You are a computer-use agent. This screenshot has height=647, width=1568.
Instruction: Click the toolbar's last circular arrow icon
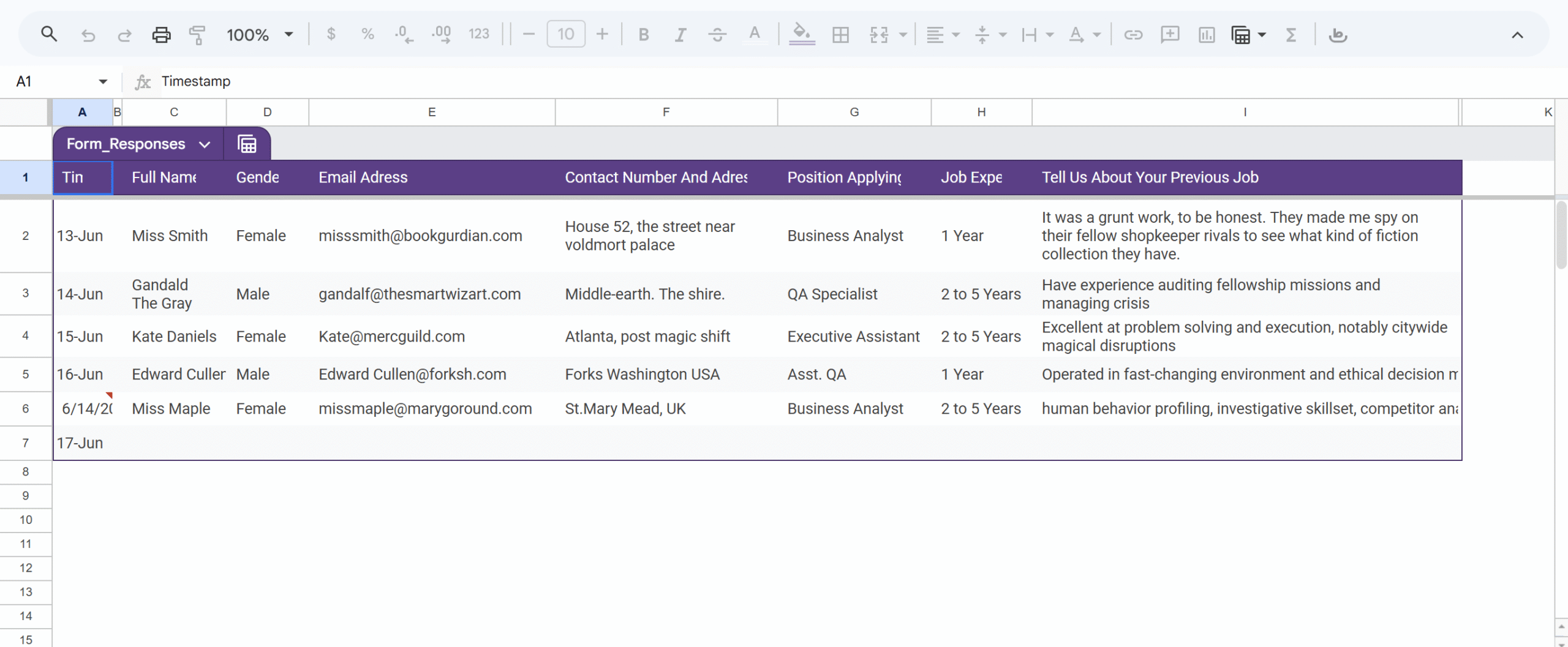[1338, 35]
